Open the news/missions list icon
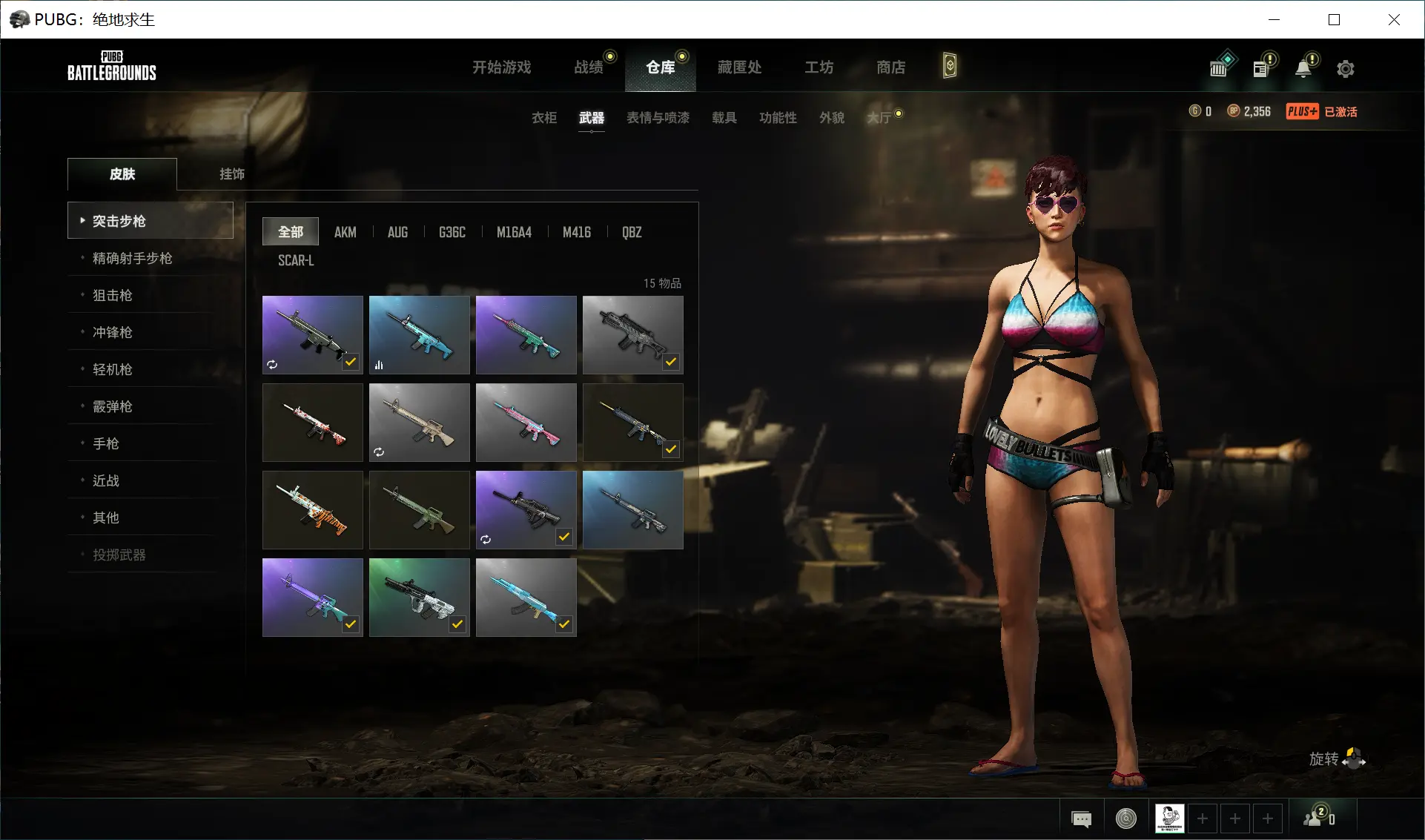1425x840 pixels. point(1260,69)
